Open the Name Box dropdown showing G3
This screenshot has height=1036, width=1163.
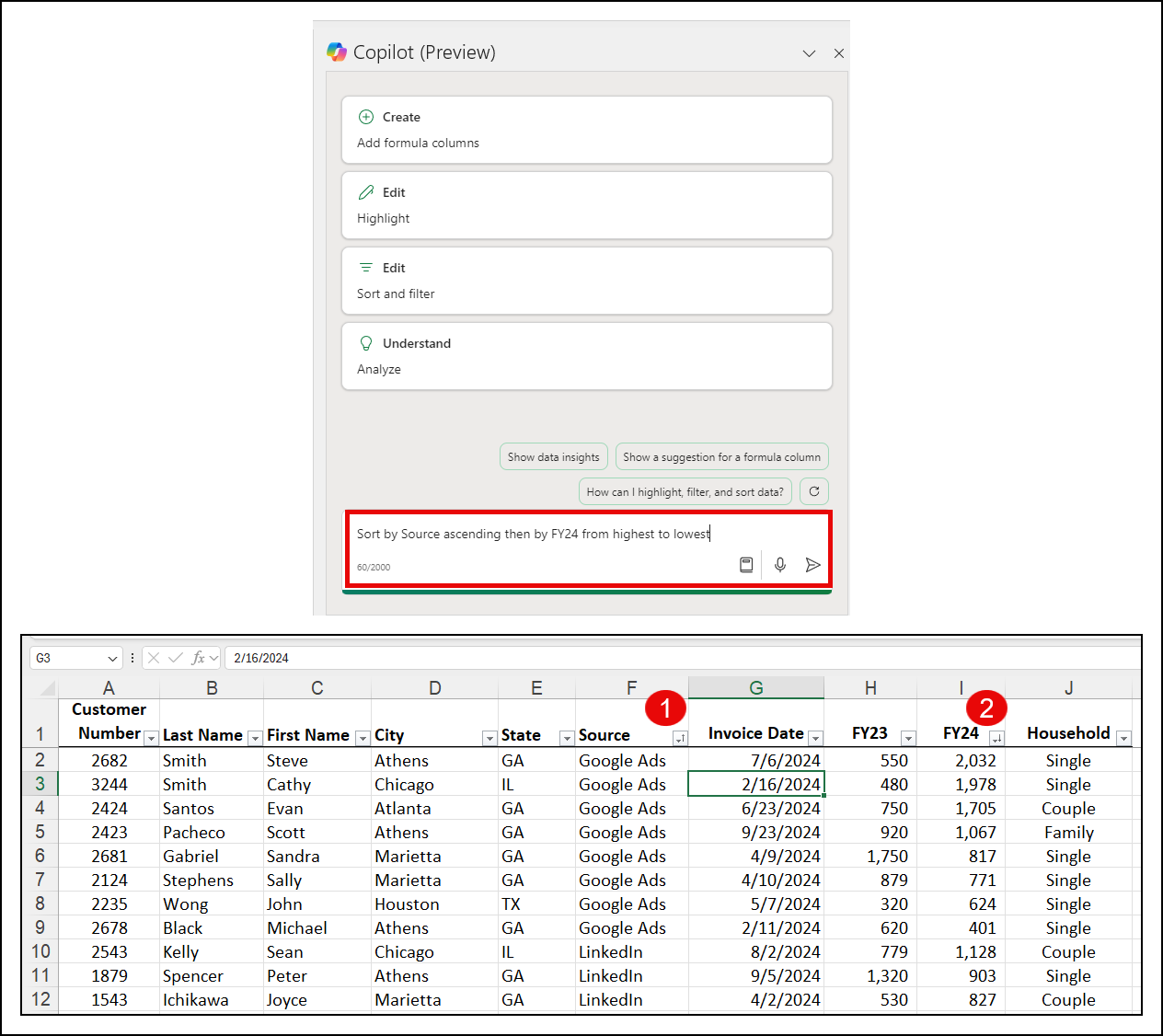click(112, 657)
